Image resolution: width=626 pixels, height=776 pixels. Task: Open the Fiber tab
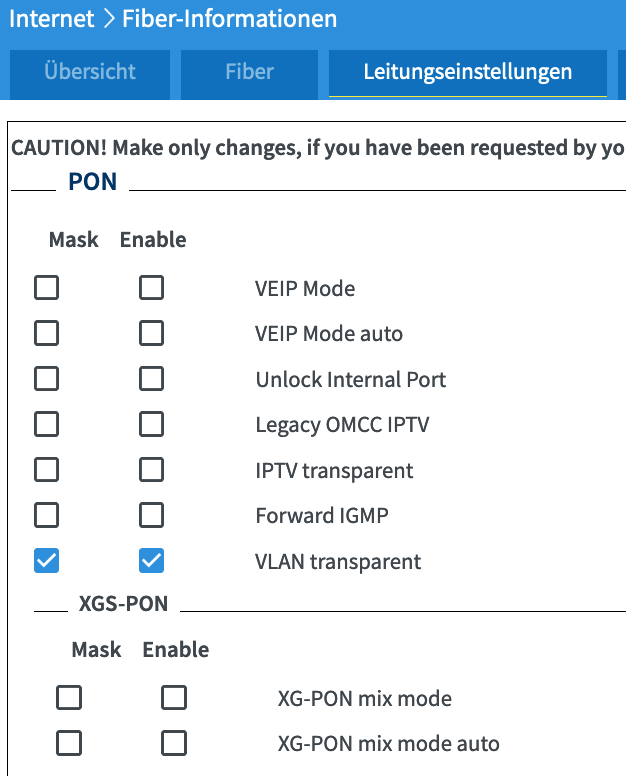(249, 73)
